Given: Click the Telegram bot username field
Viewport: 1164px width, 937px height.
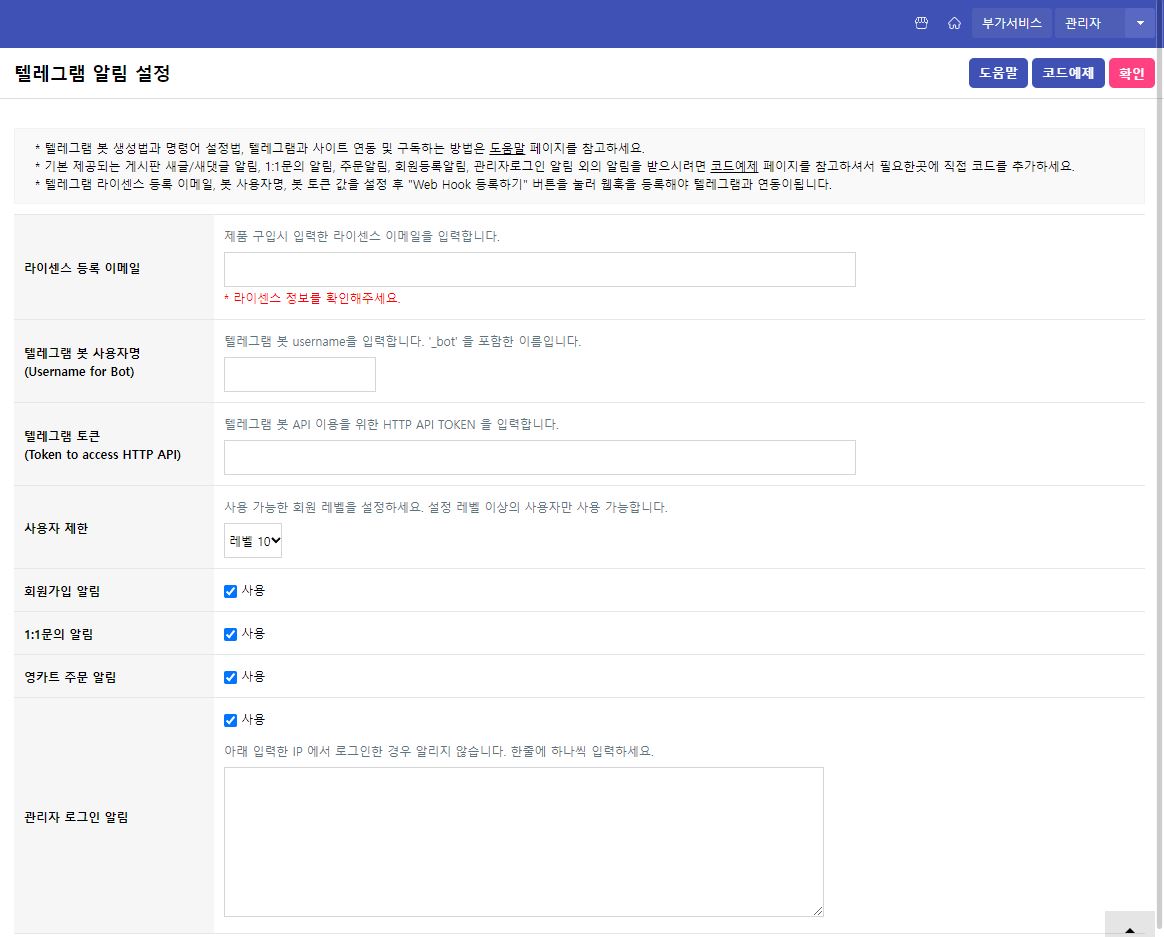Looking at the screenshot, I should tap(299, 374).
